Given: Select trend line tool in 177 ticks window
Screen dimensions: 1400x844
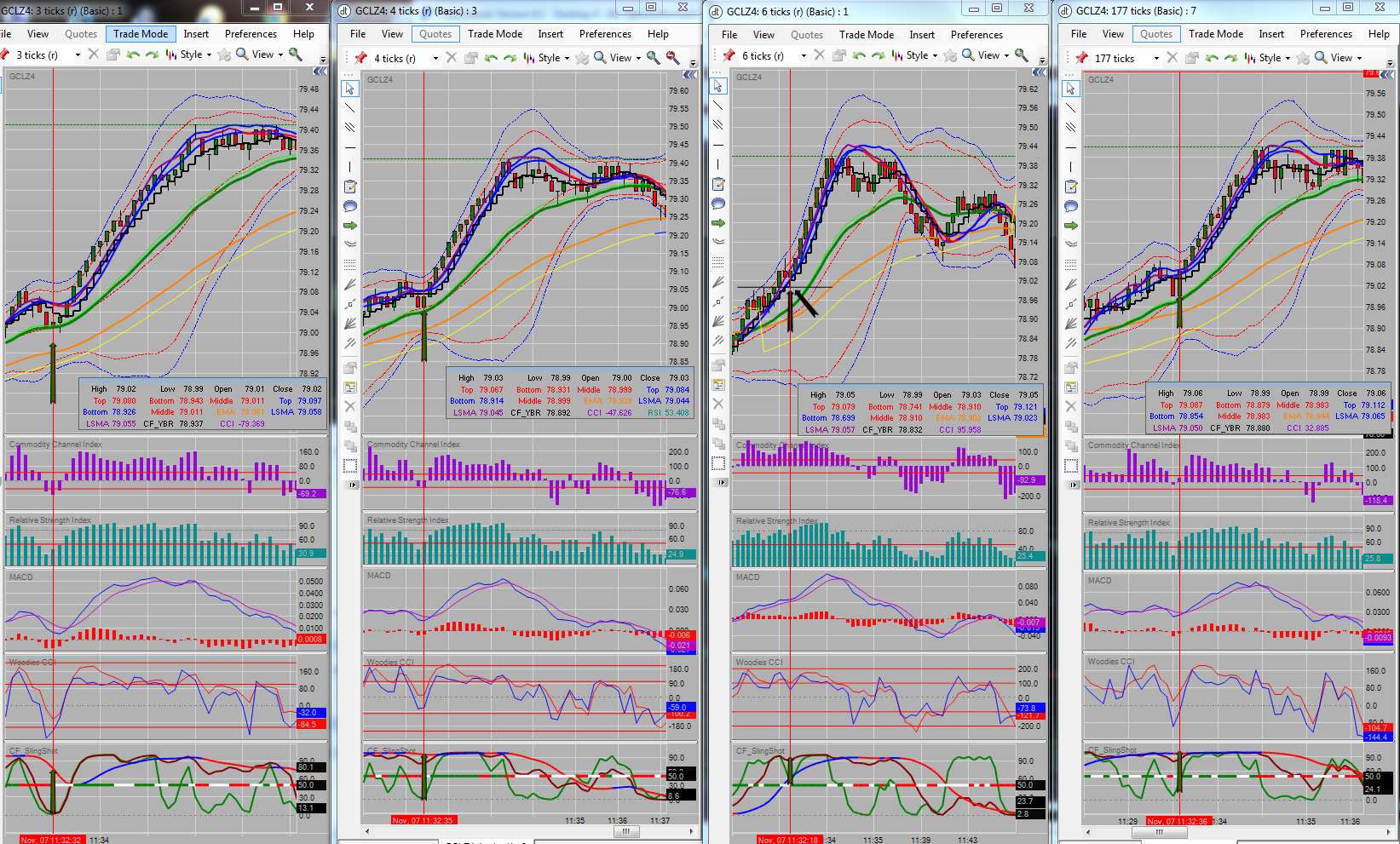Looking at the screenshot, I should (1070, 108).
